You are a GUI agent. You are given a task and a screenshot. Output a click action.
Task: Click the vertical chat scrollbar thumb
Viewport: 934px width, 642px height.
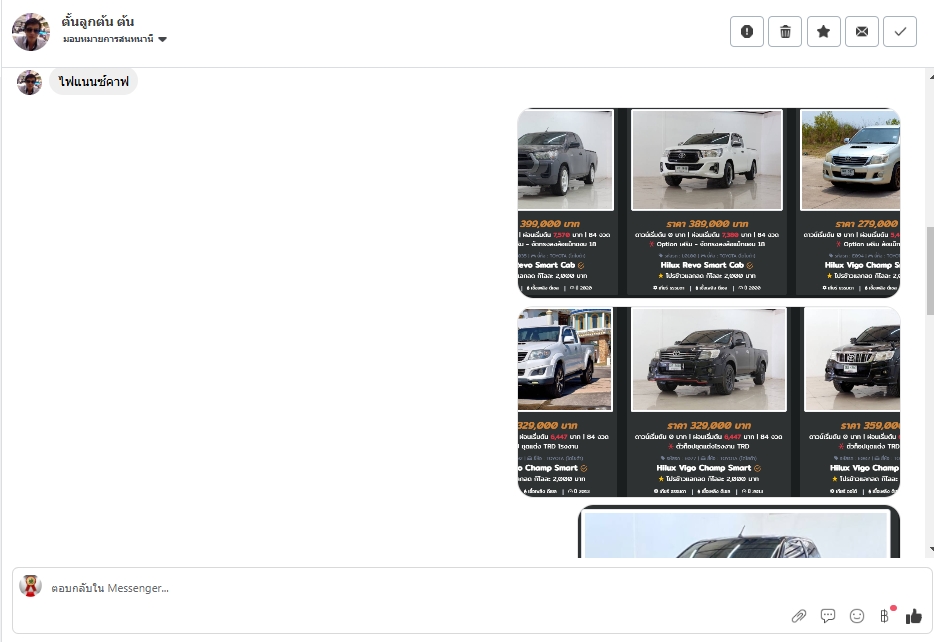click(930, 270)
